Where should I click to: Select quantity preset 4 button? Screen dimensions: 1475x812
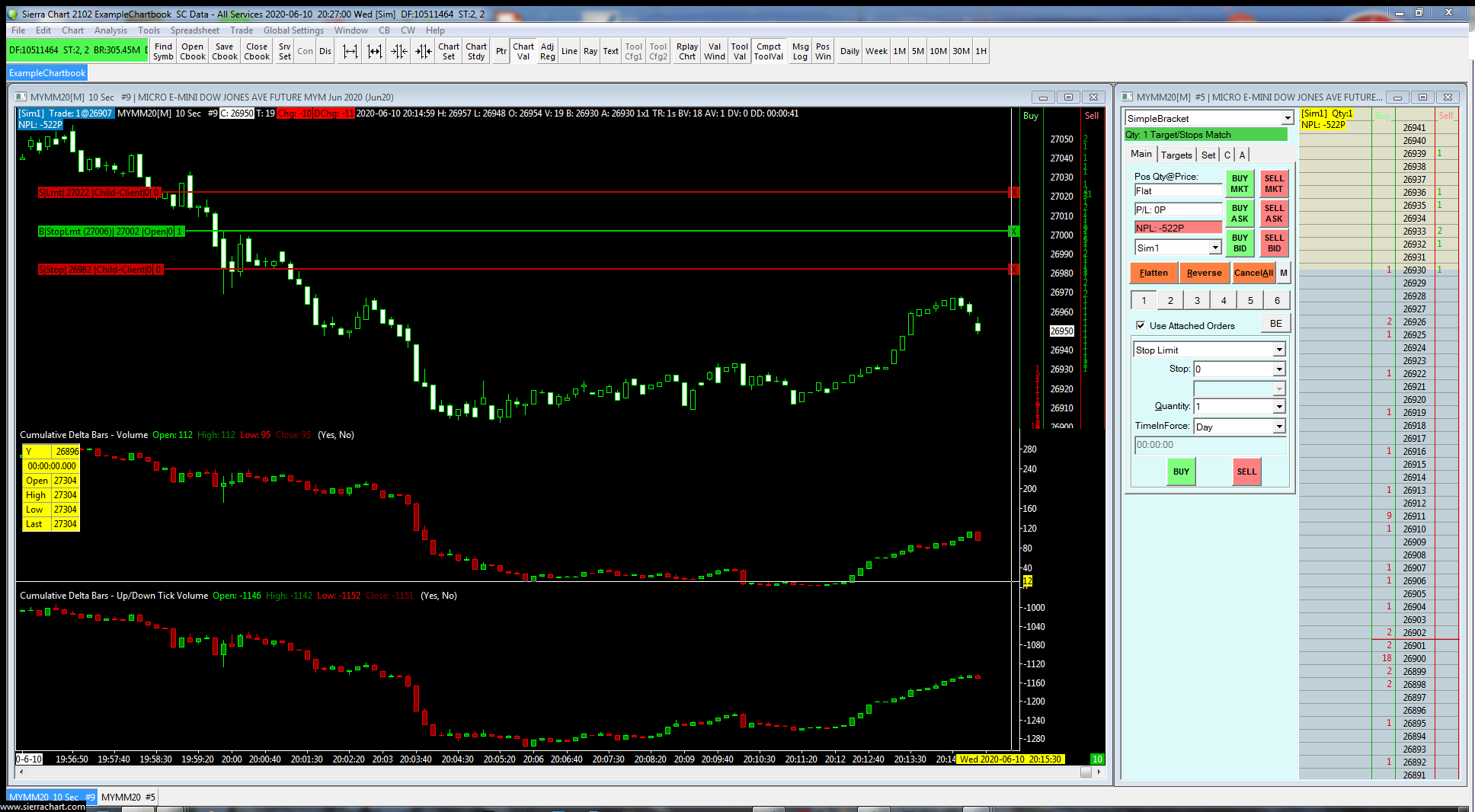click(x=1224, y=300)
